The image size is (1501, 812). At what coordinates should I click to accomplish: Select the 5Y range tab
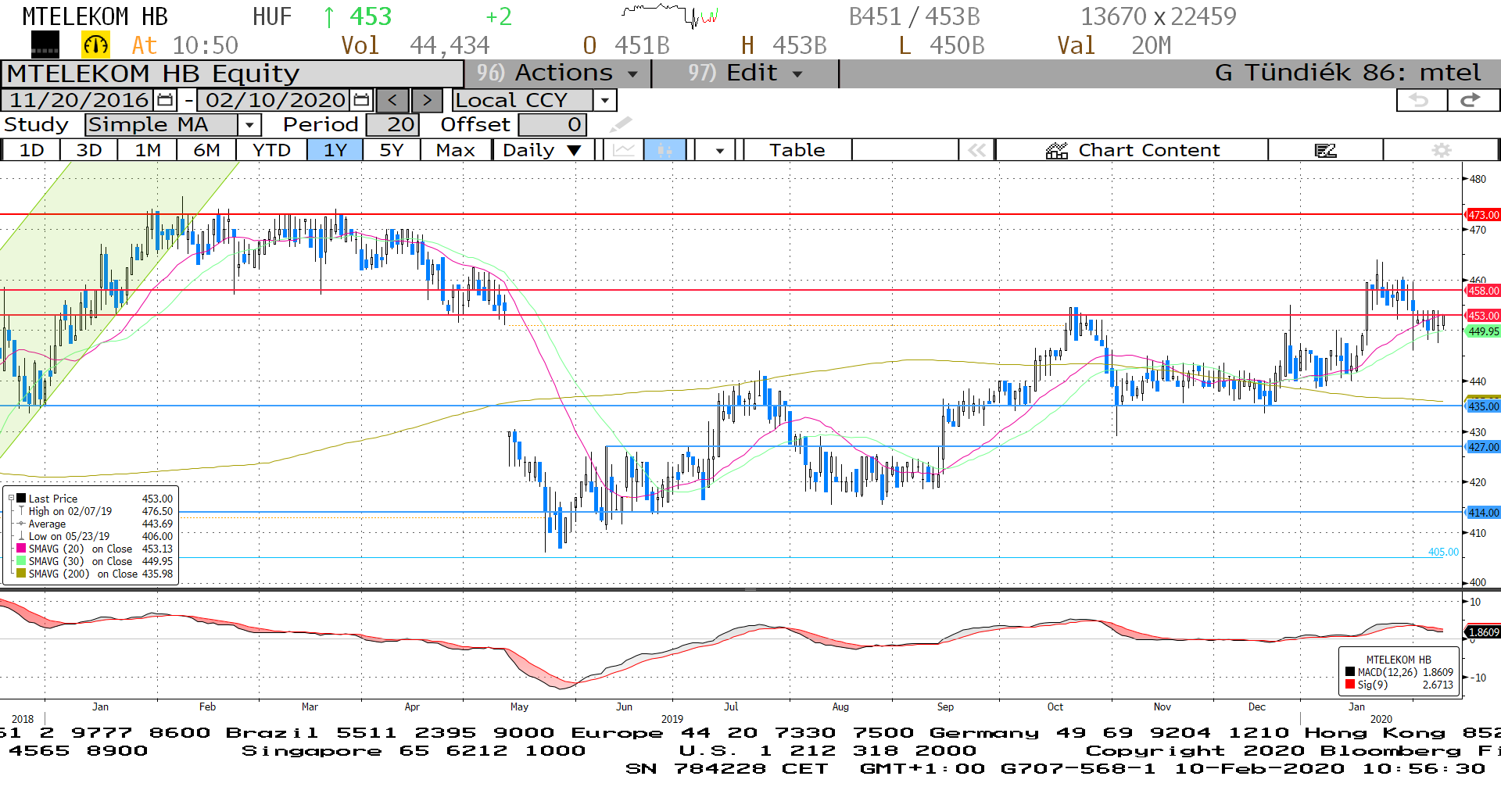[x=392, y=150]
